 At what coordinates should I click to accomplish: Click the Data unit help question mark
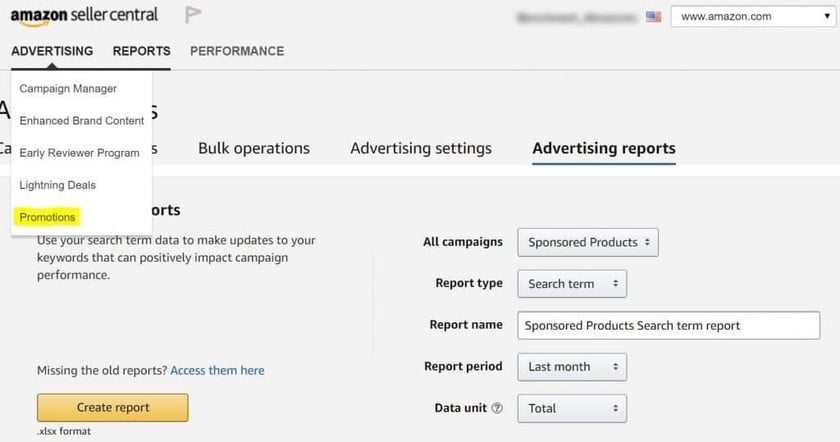497,408
